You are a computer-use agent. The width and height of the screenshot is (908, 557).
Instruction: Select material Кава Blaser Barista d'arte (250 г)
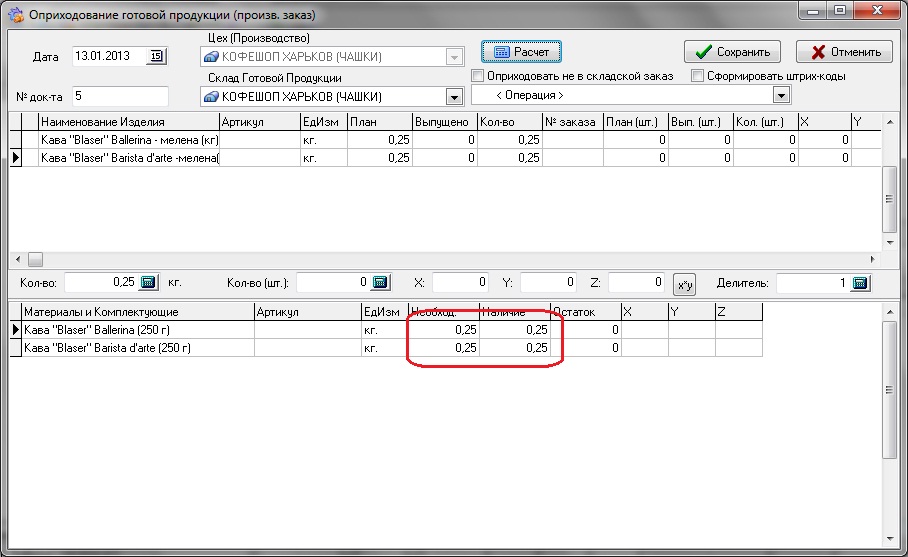pos(135,348)
